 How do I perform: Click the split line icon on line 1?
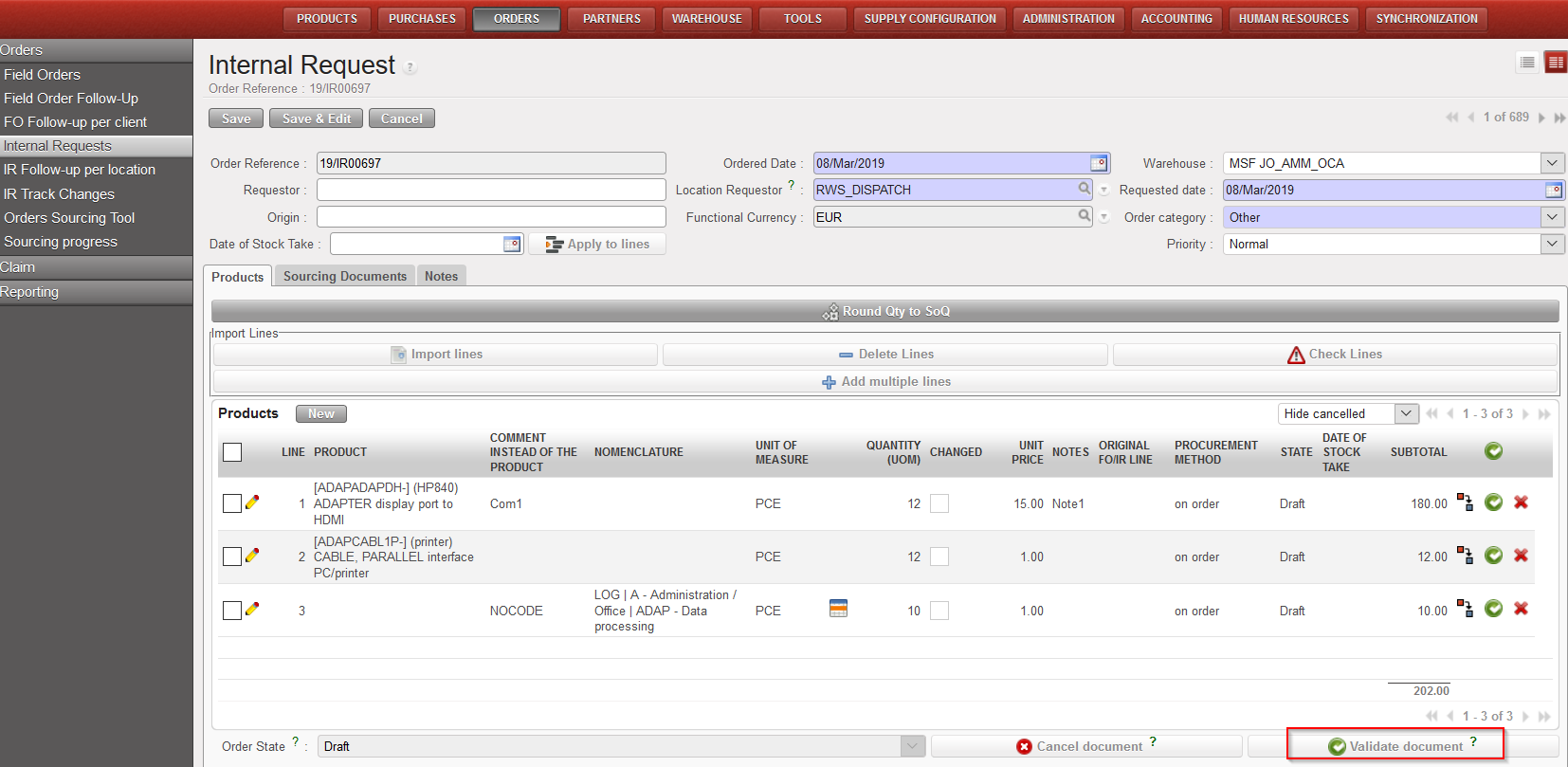pos(1465,502)
